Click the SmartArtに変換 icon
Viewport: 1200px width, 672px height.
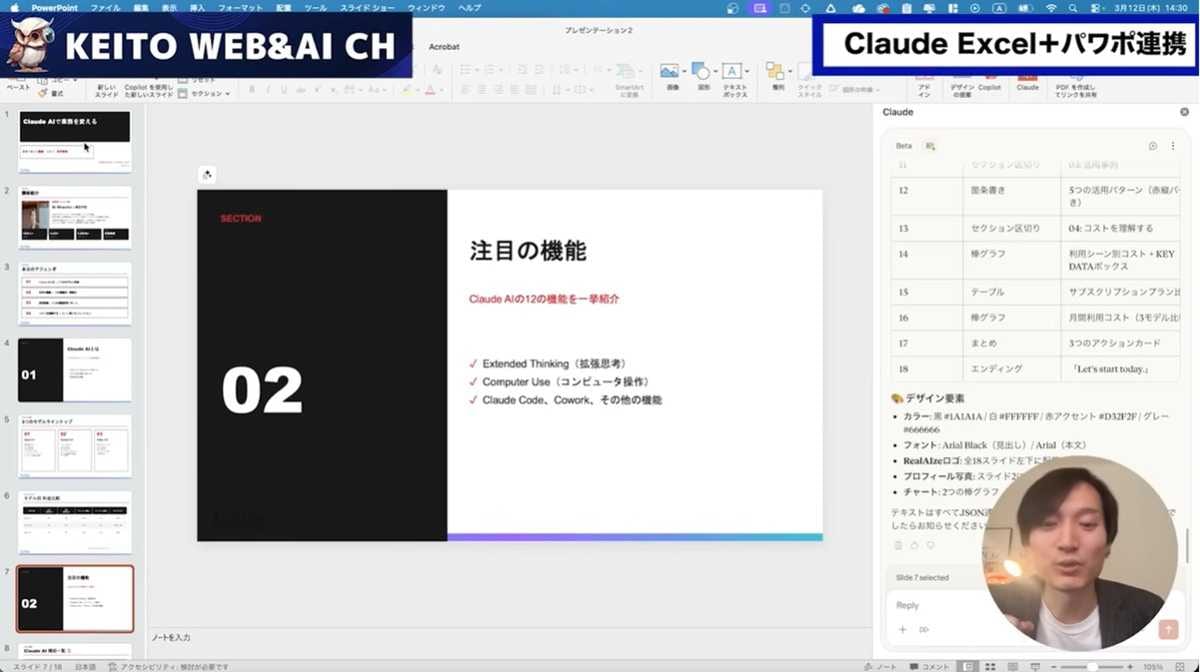click(628, 70)
